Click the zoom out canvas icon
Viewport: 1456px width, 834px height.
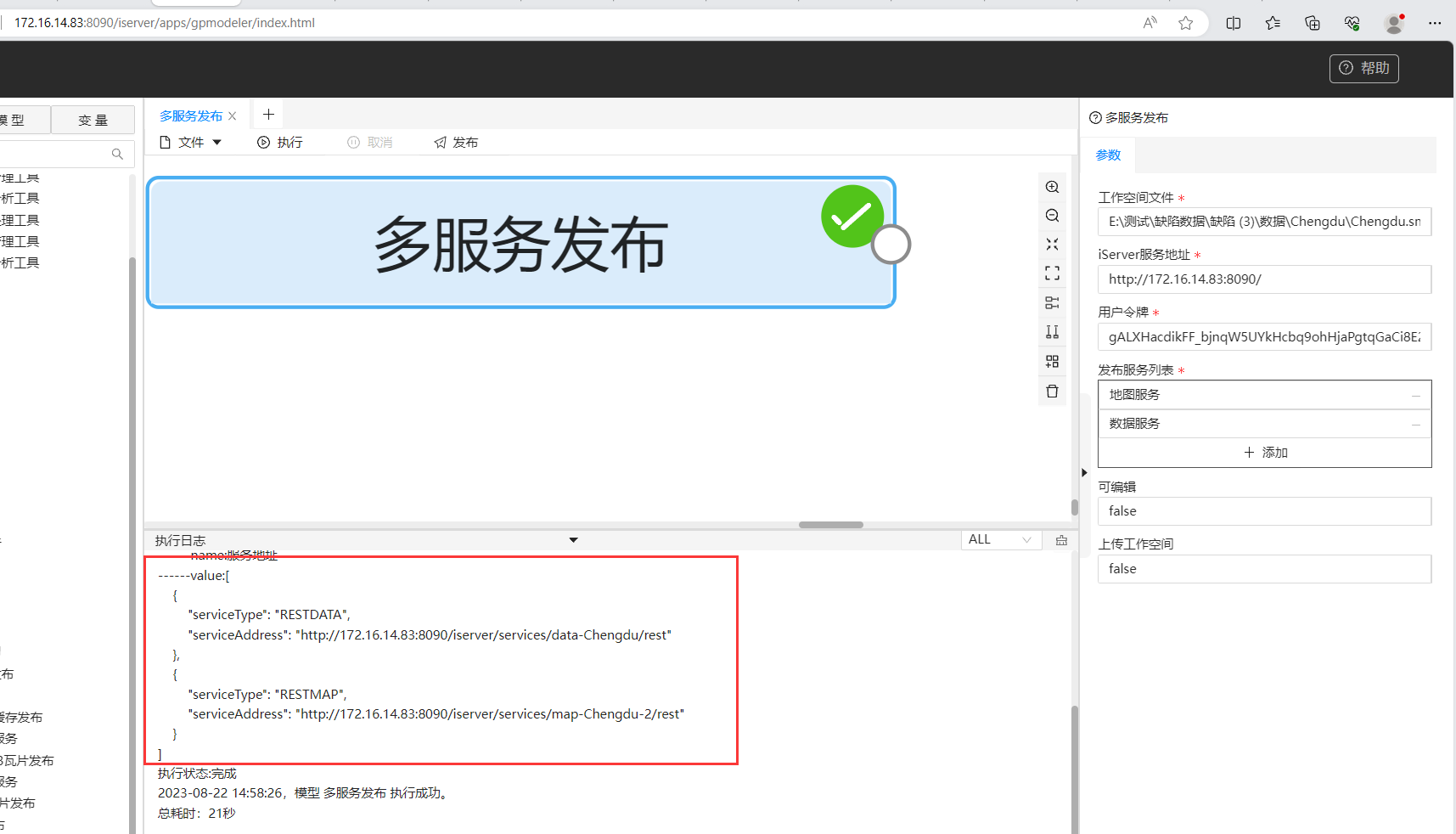[1052, 216]
